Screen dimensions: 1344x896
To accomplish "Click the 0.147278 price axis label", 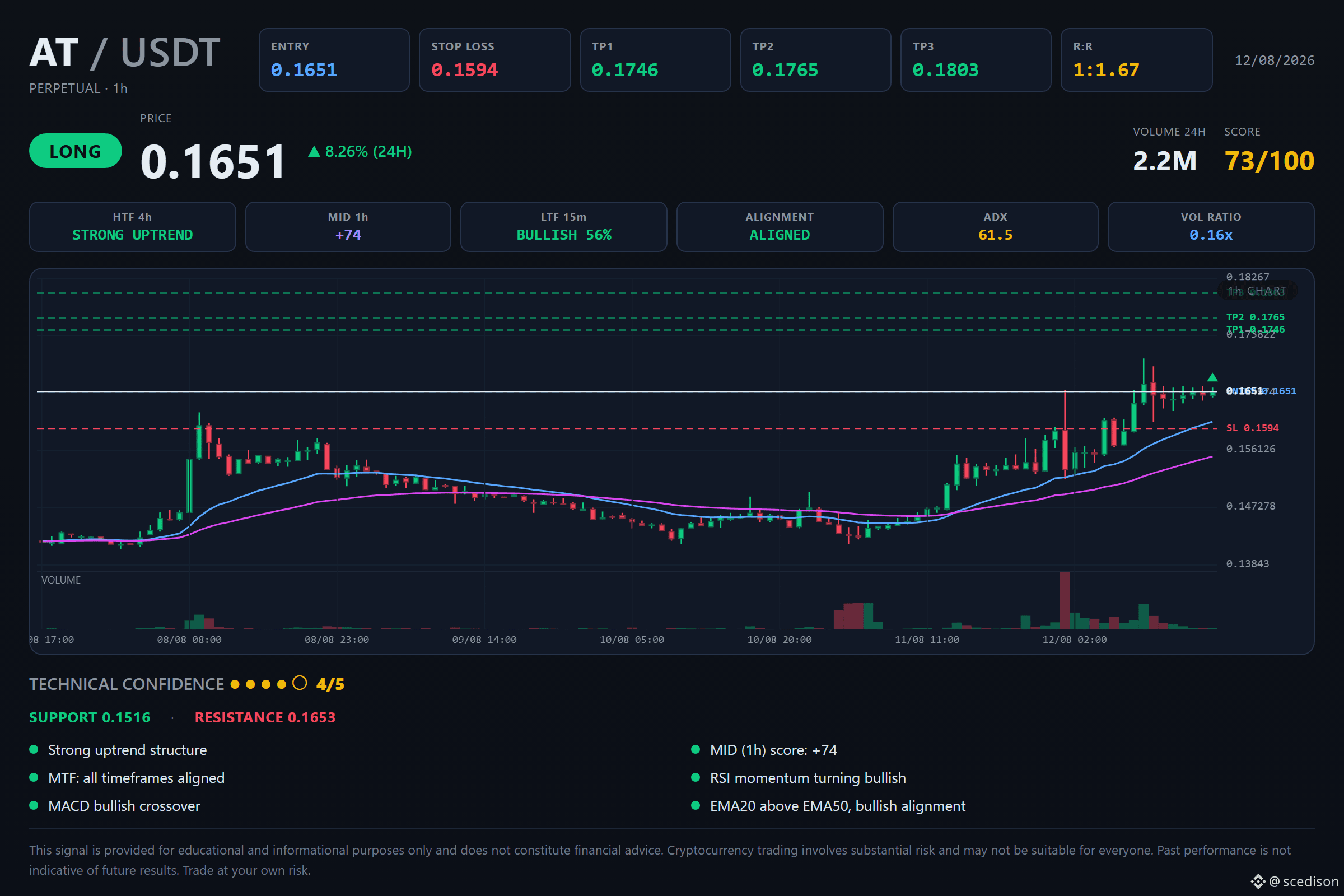I will pyautogui.click(x=1250, y=506).
